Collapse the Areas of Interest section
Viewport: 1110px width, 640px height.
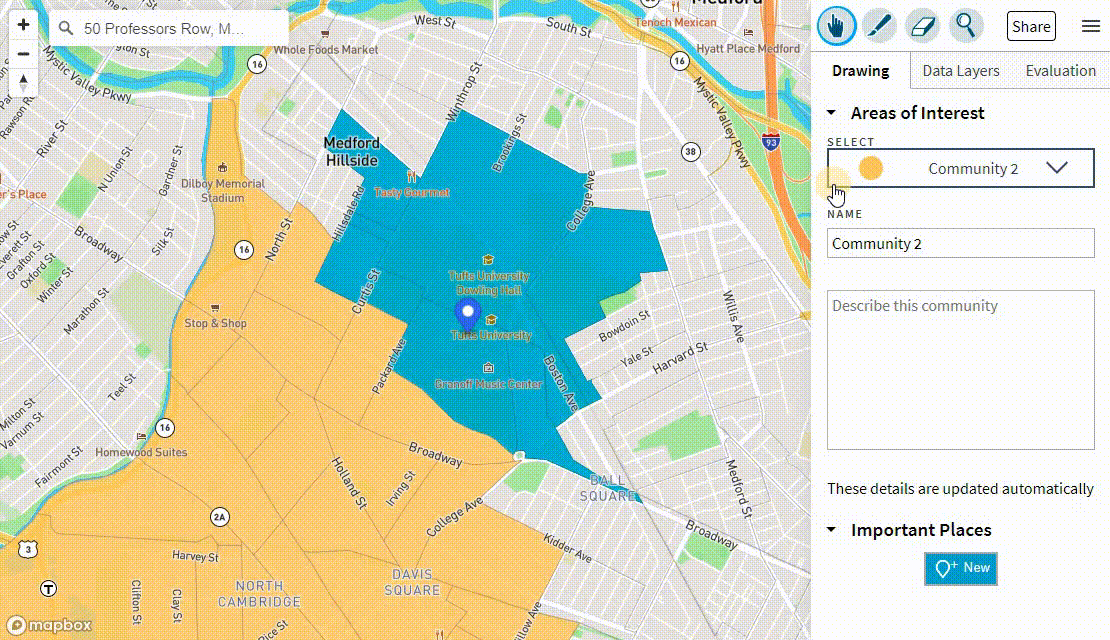tap(832, 113)
